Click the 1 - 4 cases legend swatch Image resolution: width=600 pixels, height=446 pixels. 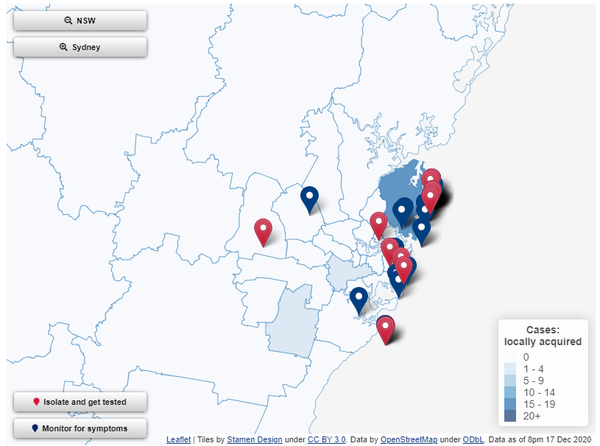click(x=510, y=369)
